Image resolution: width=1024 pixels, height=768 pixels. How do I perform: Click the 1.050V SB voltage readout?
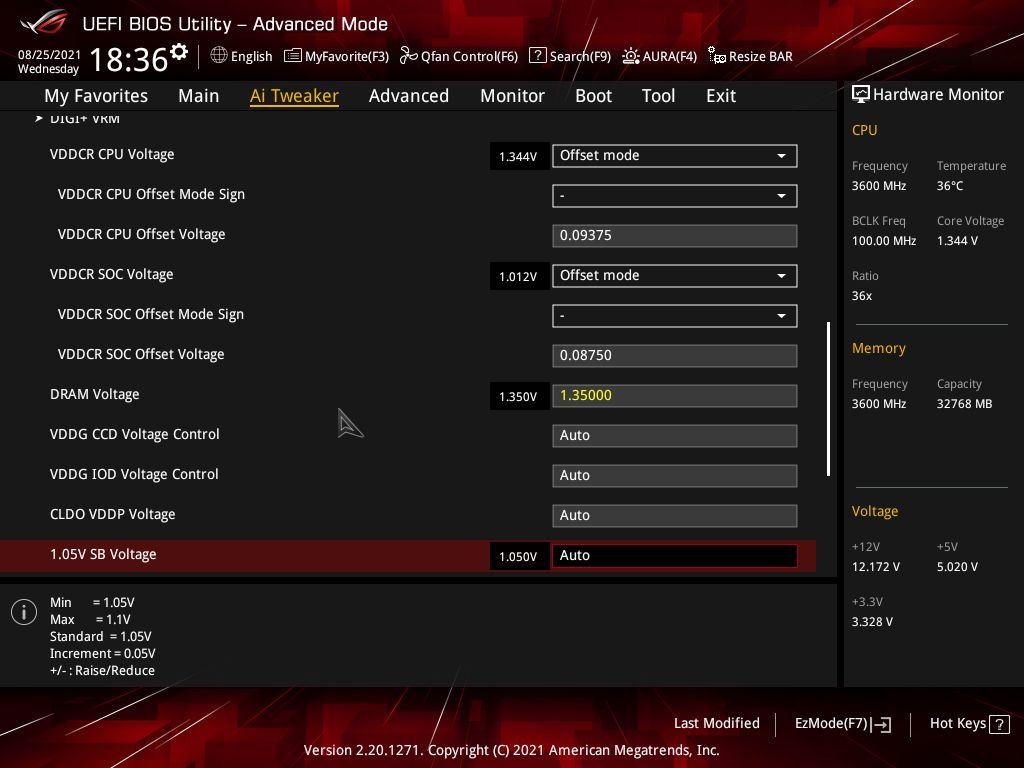coord(519,557)
